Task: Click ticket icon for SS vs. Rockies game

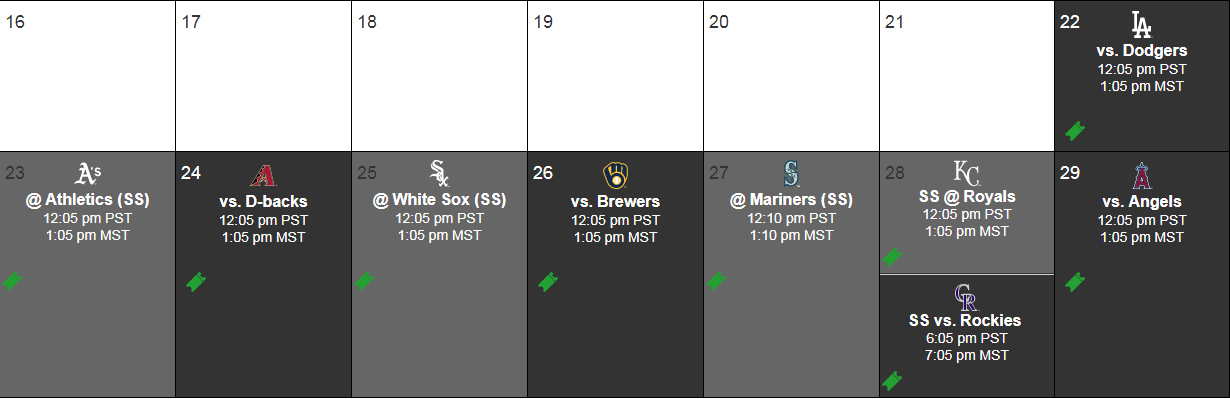Action: coord(892,380)
